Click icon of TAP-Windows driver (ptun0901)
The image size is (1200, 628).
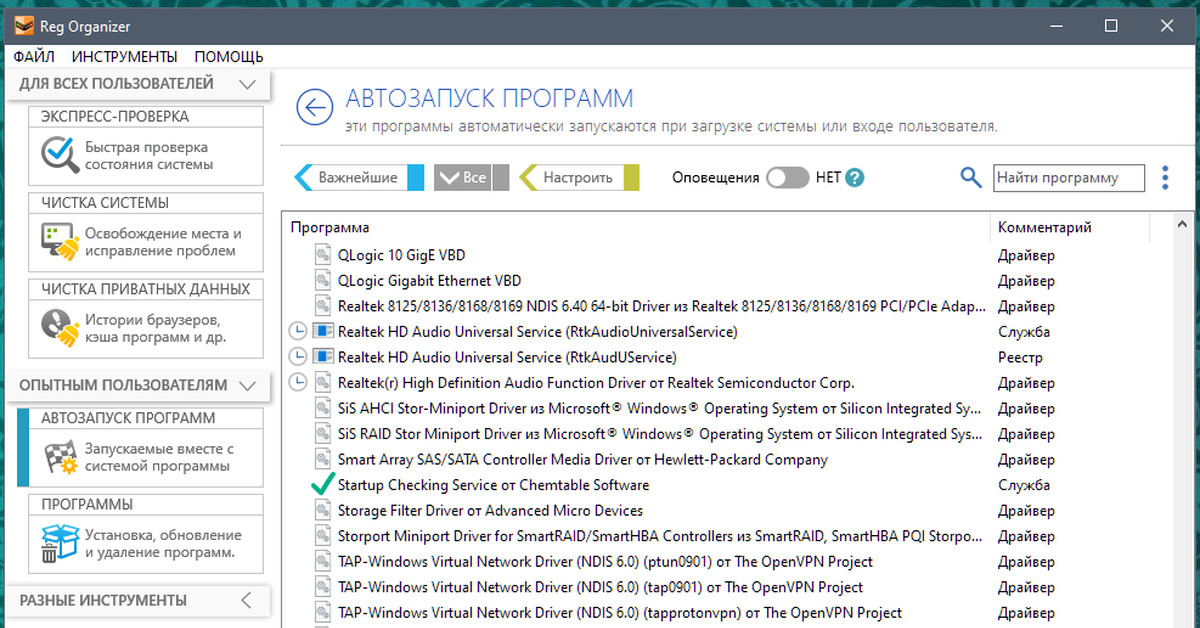322,561
